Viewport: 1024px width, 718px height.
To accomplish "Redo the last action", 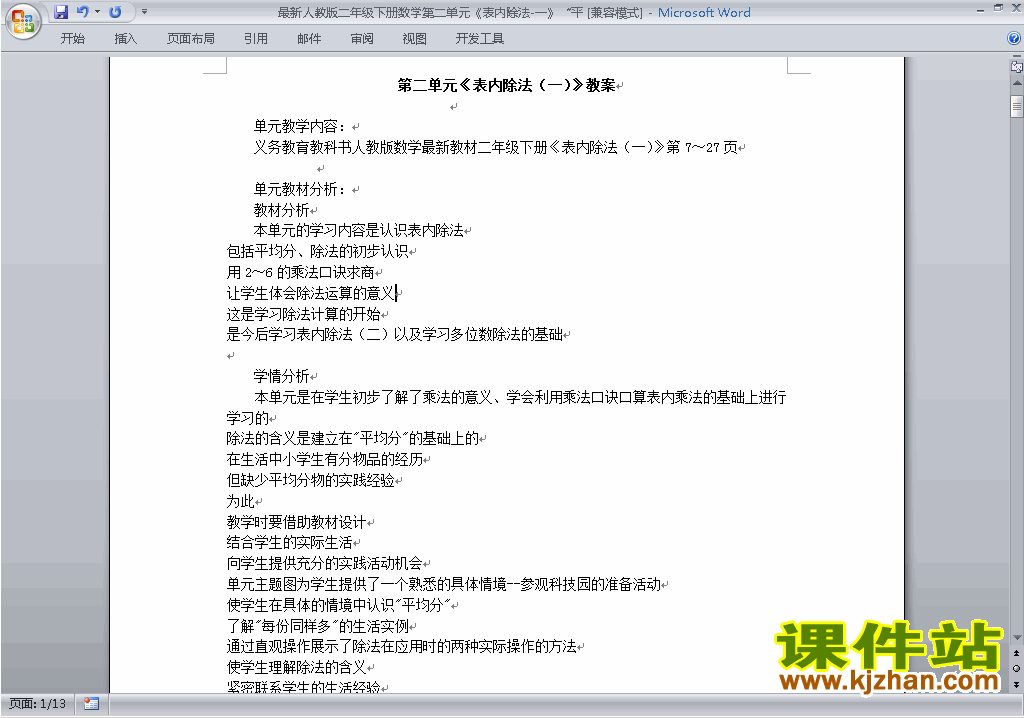I will pos(116,12).
